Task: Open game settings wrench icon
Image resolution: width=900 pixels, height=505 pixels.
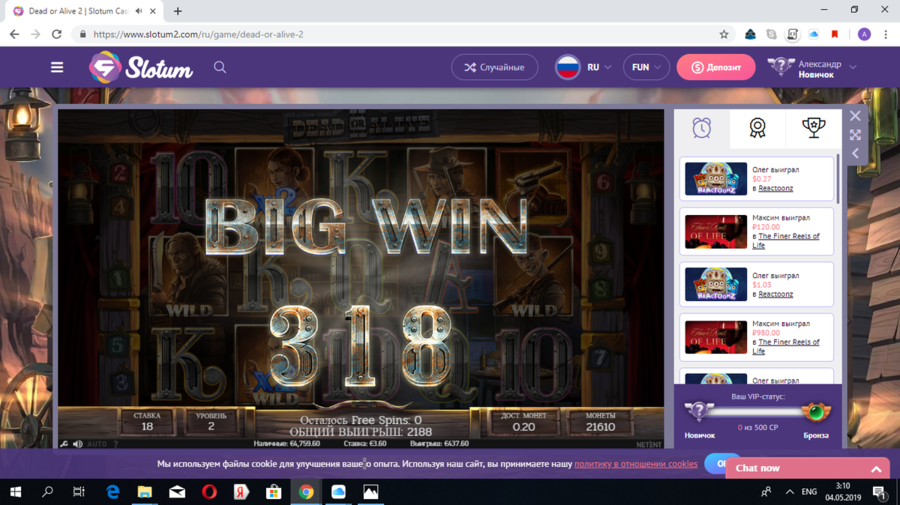Action: (65, 444)
